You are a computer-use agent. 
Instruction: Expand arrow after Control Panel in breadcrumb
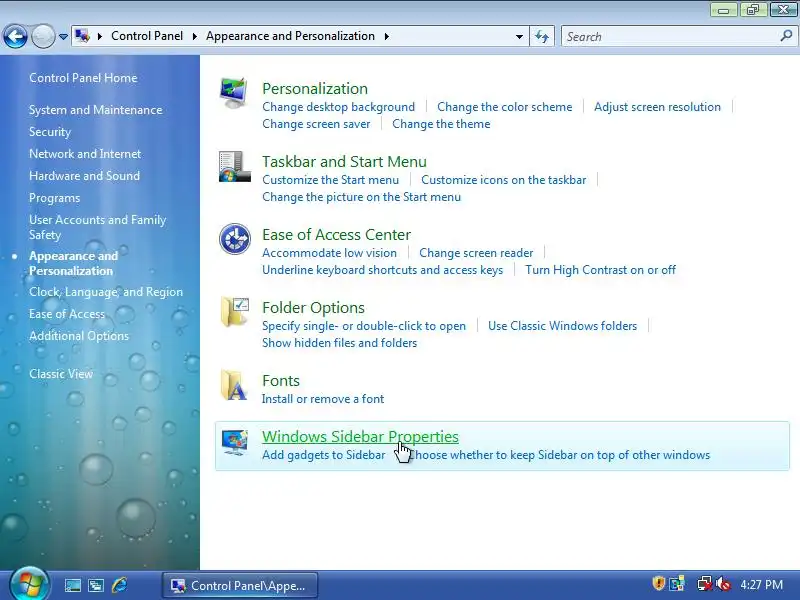point(194,36)
